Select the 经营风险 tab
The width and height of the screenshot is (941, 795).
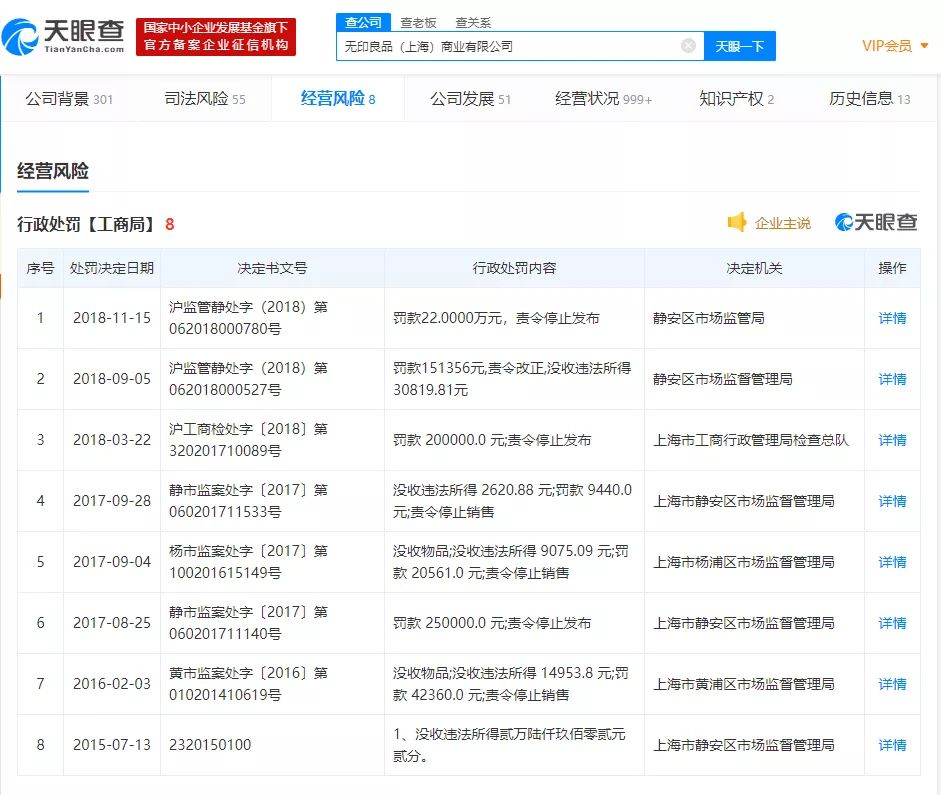tap(331, 99)
